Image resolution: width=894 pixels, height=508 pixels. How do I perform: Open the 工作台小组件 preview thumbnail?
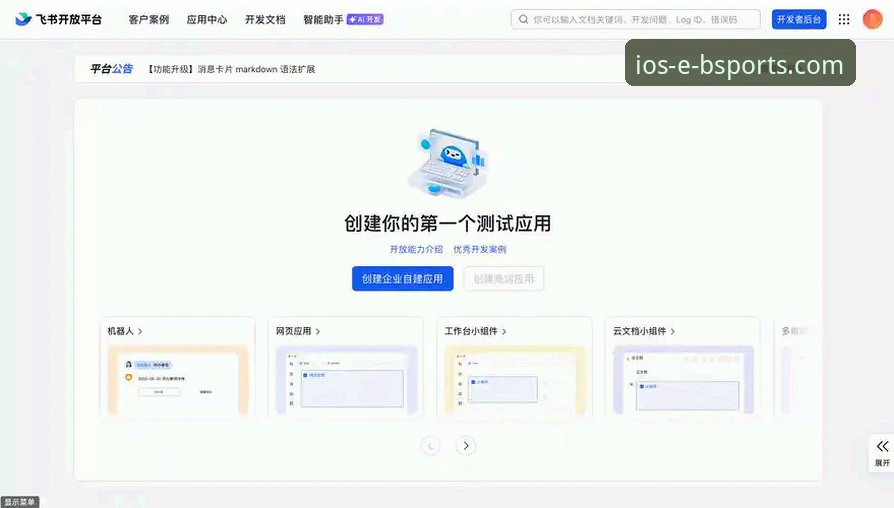515,380
